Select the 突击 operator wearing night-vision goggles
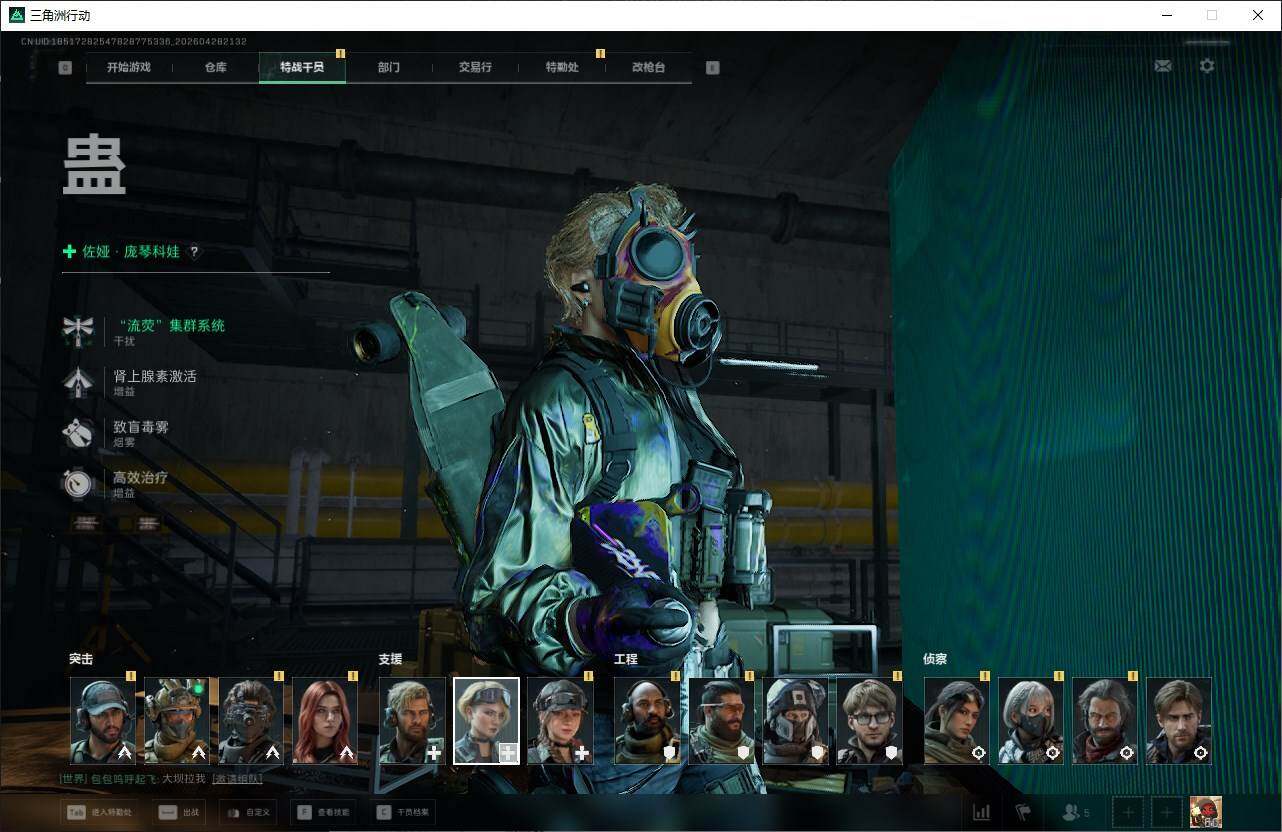The width and height of the screenshot is (1282, 832). coord(251,721)
